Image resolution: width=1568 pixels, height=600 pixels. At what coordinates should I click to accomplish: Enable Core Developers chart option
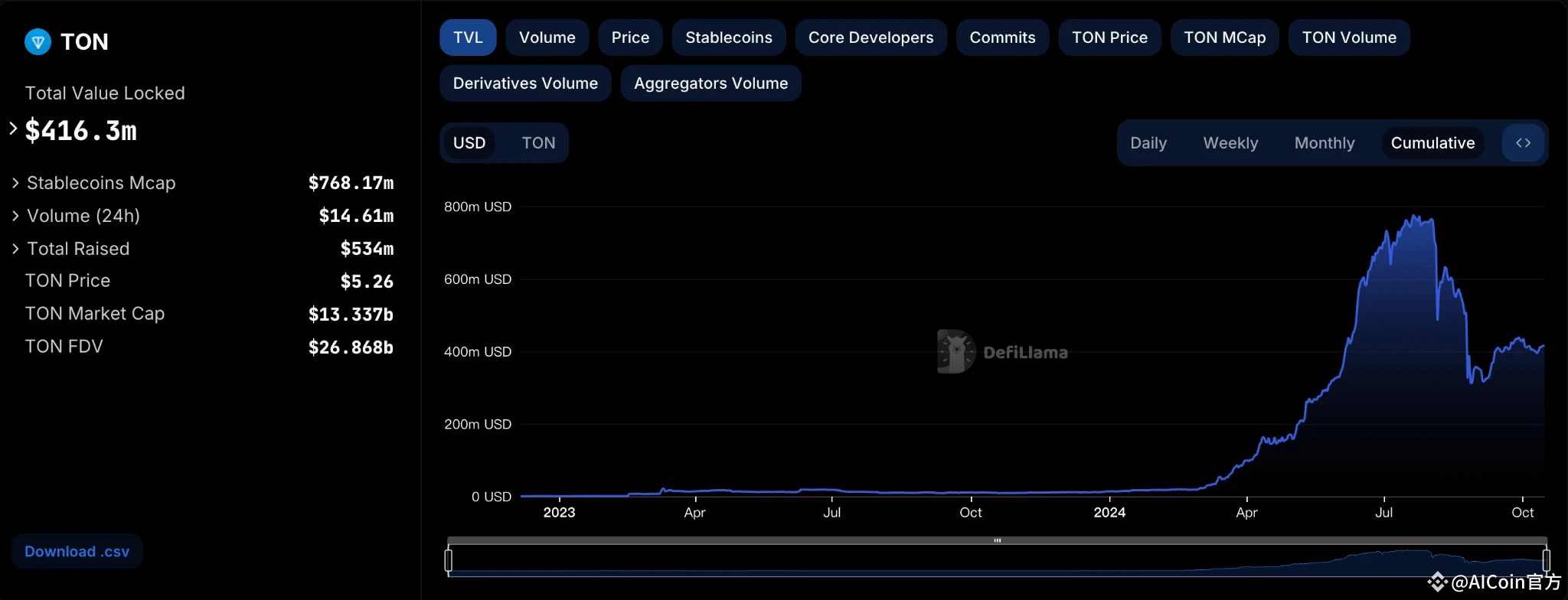(x=871, y=37)
